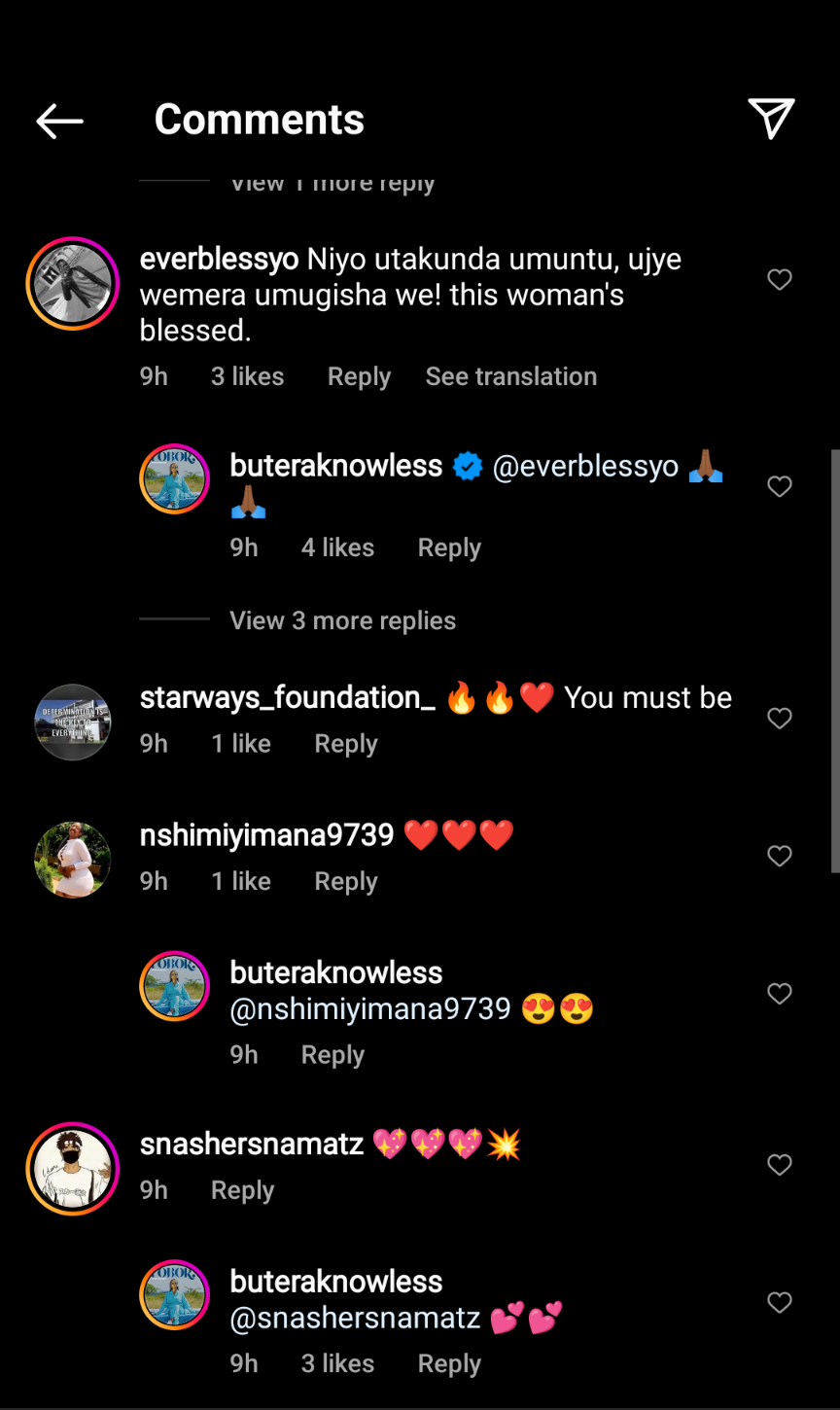This screenshot has width=840, height=1410.
Task: Tap heart beside snashersnamatz comment
Action: [x=780, y=1165]
